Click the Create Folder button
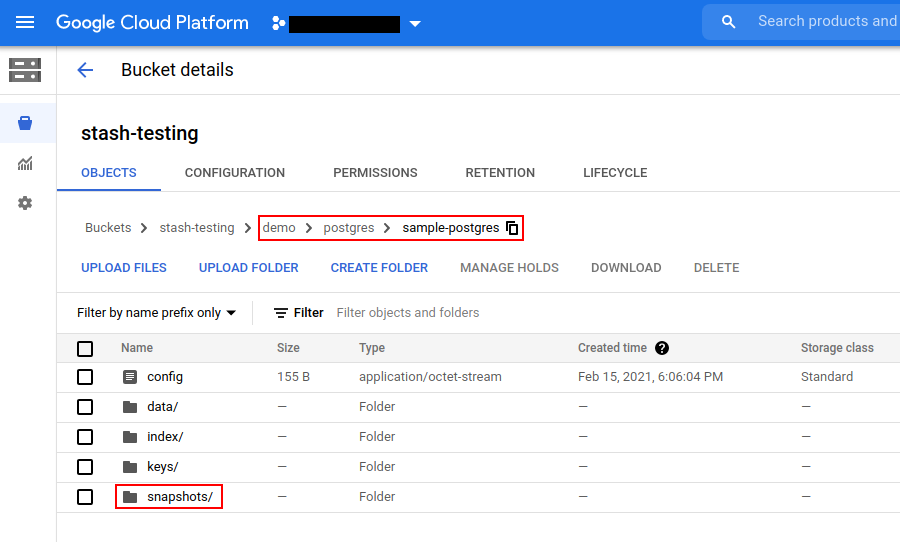This screenshot has height=542, width=900. tap(379, 268)
